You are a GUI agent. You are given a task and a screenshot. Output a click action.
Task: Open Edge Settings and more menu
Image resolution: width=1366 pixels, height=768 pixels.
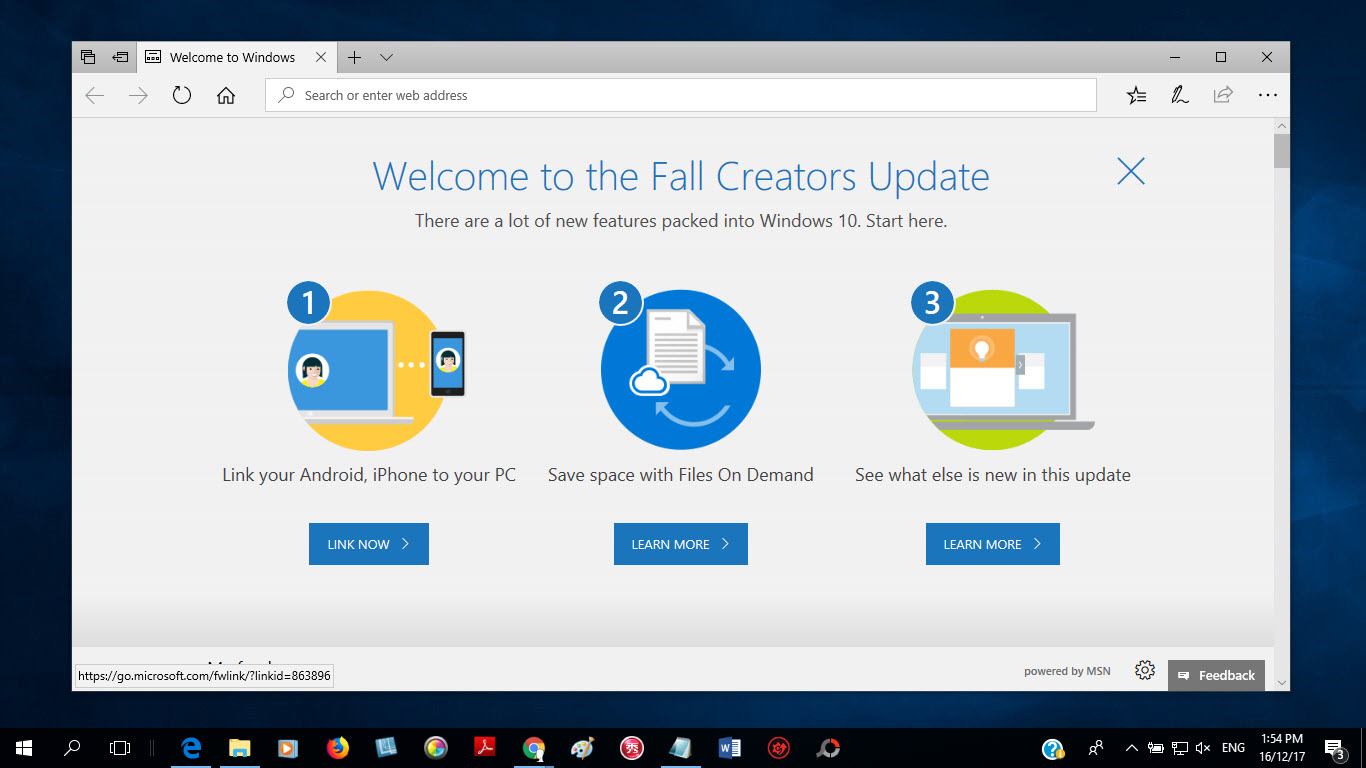1268,95
